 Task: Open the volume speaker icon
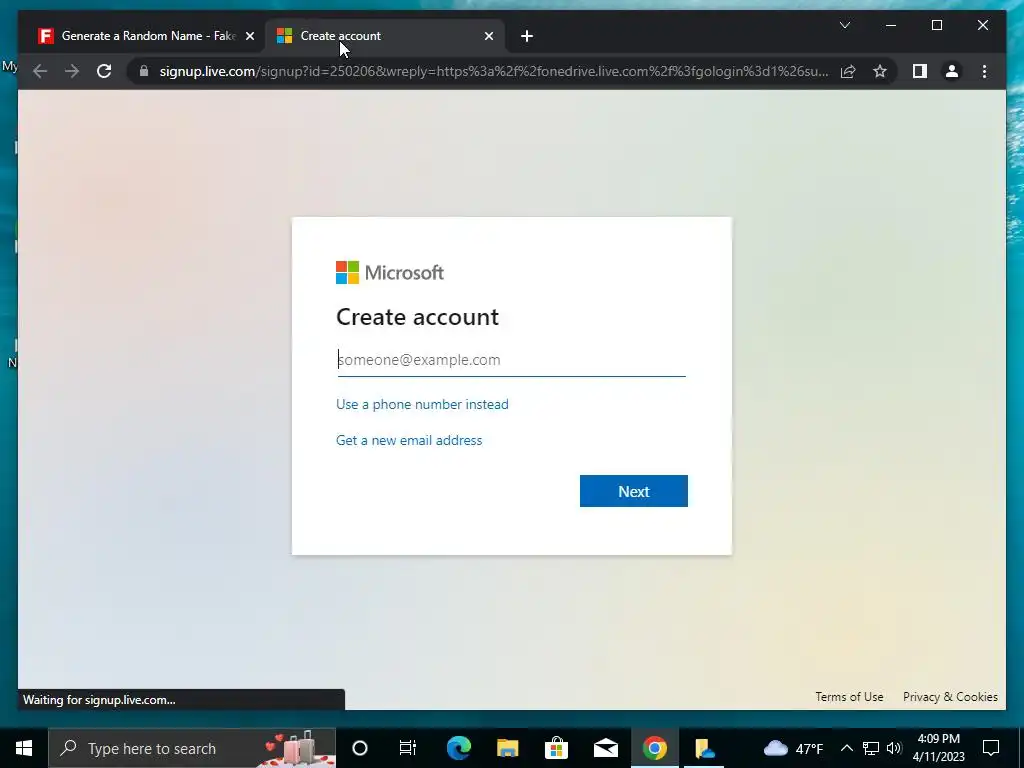(x=893, y=748)
